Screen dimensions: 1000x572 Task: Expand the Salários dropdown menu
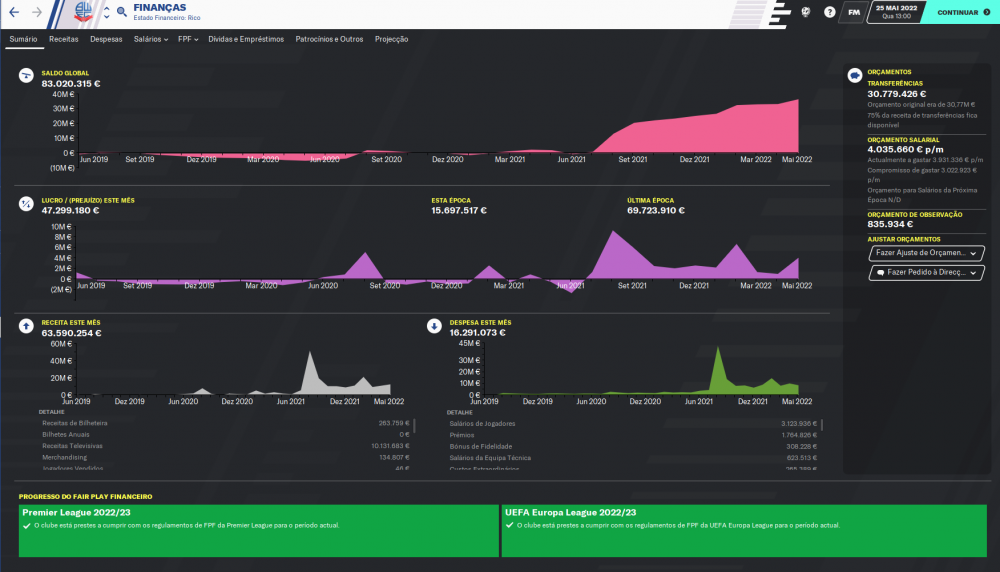pos(151,39)
